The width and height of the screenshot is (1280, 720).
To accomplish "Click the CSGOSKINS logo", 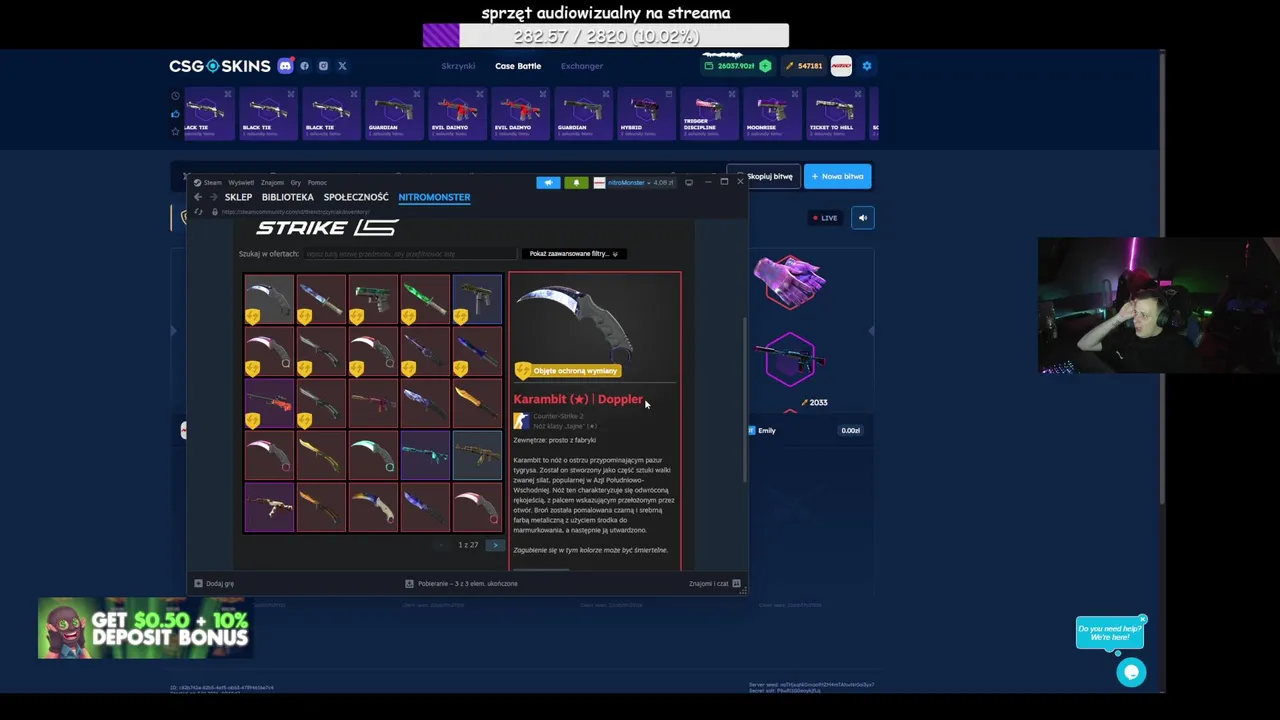I will click(x=219, y=66).
